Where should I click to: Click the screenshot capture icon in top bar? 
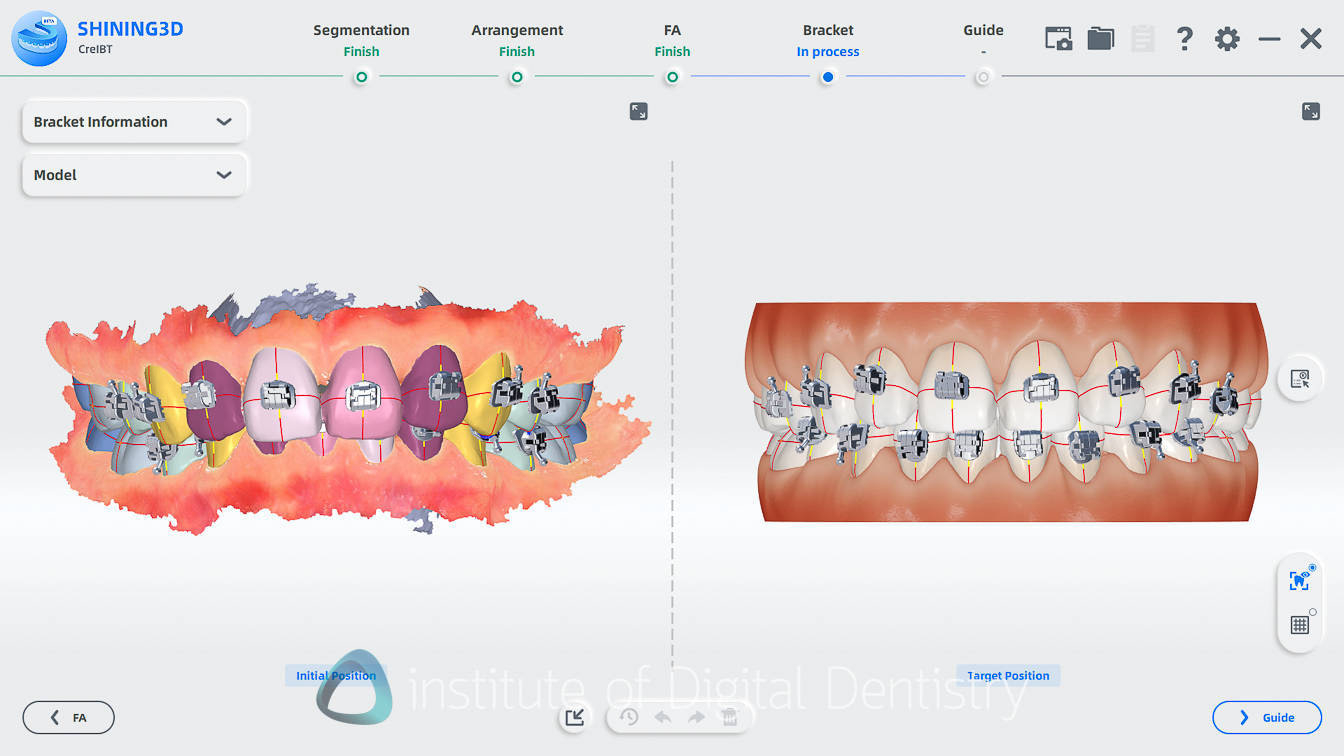click(1058, 38)
